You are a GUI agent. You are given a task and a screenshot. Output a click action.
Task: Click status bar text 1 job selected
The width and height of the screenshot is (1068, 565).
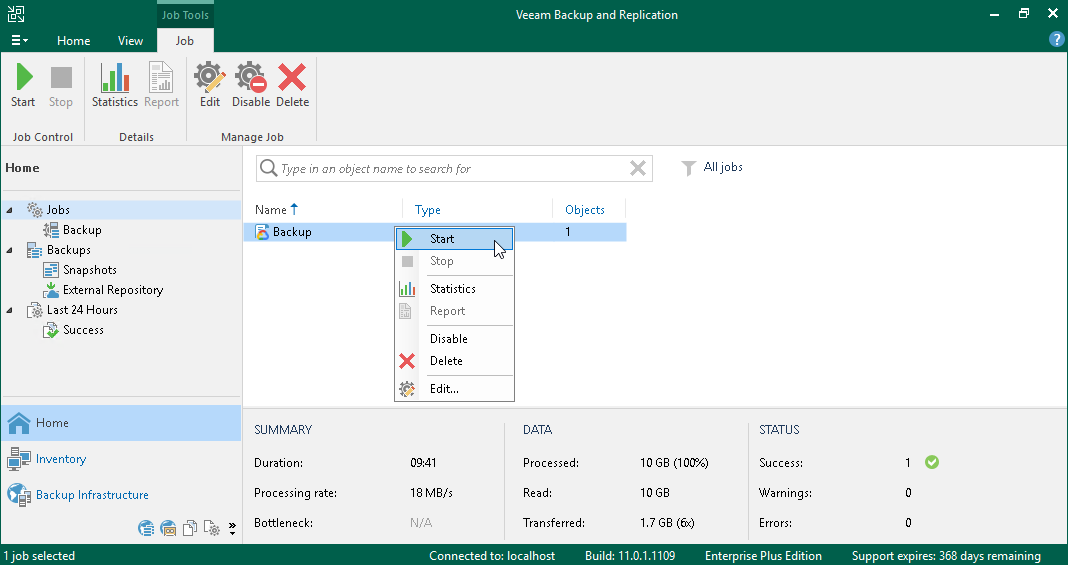(x=40, y=555)
